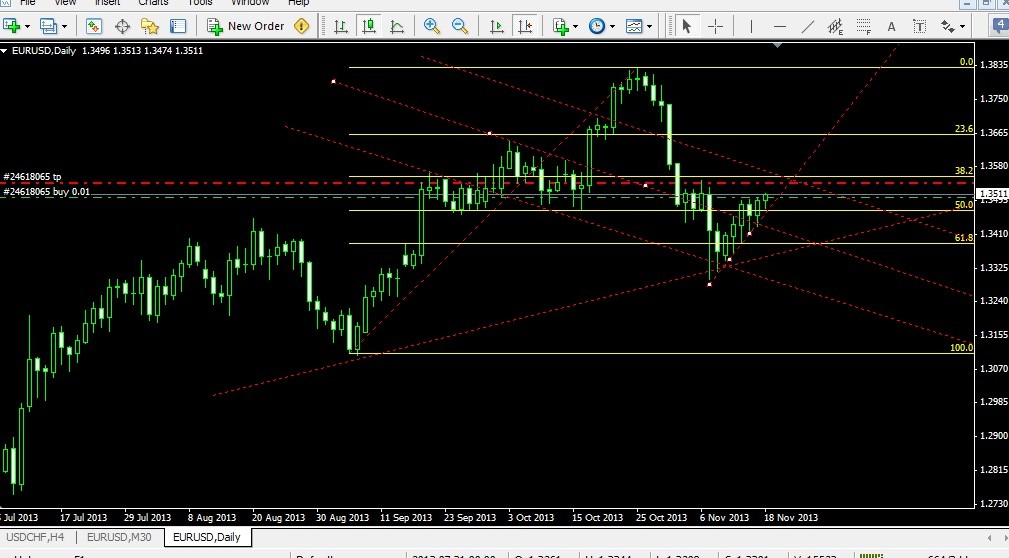Click the Fibonacci 23.6 level label

click(x=964, y=129)
